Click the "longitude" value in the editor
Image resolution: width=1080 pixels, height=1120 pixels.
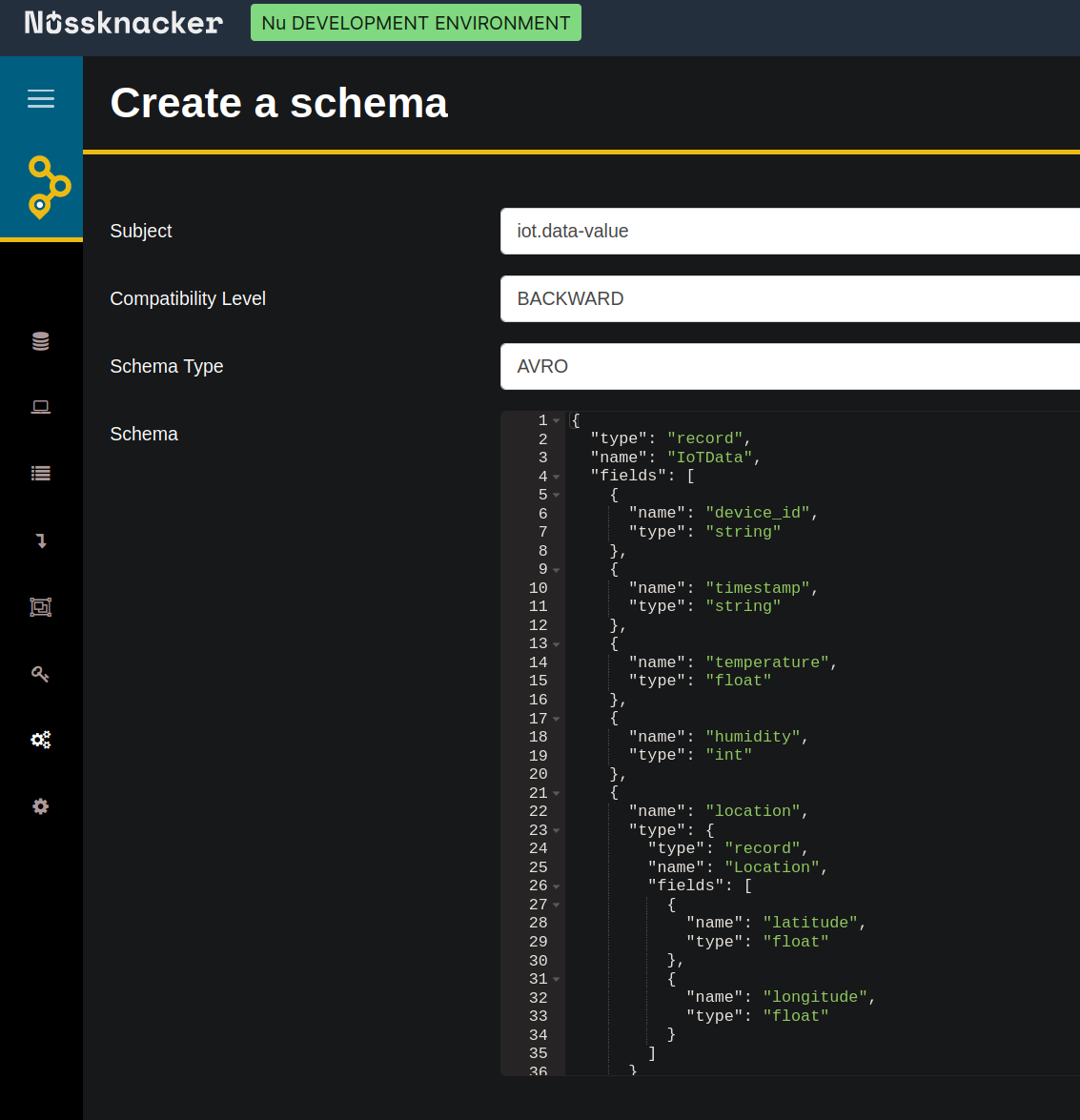pos(815,997)
